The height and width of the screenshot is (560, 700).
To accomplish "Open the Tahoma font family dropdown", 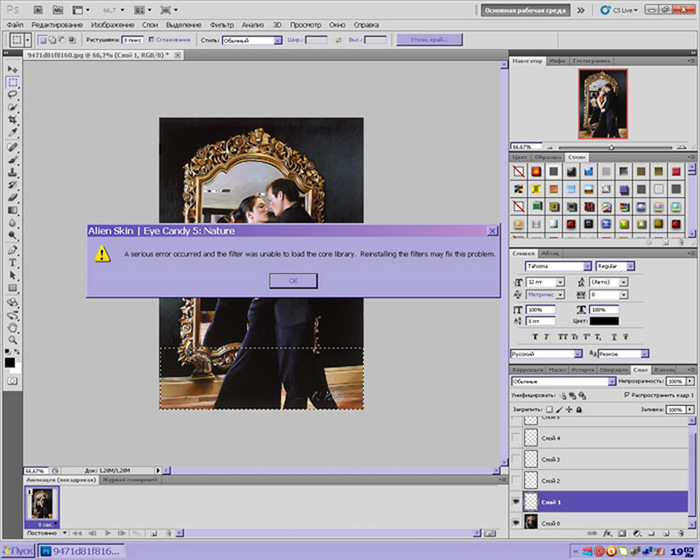I will (588, 266).
